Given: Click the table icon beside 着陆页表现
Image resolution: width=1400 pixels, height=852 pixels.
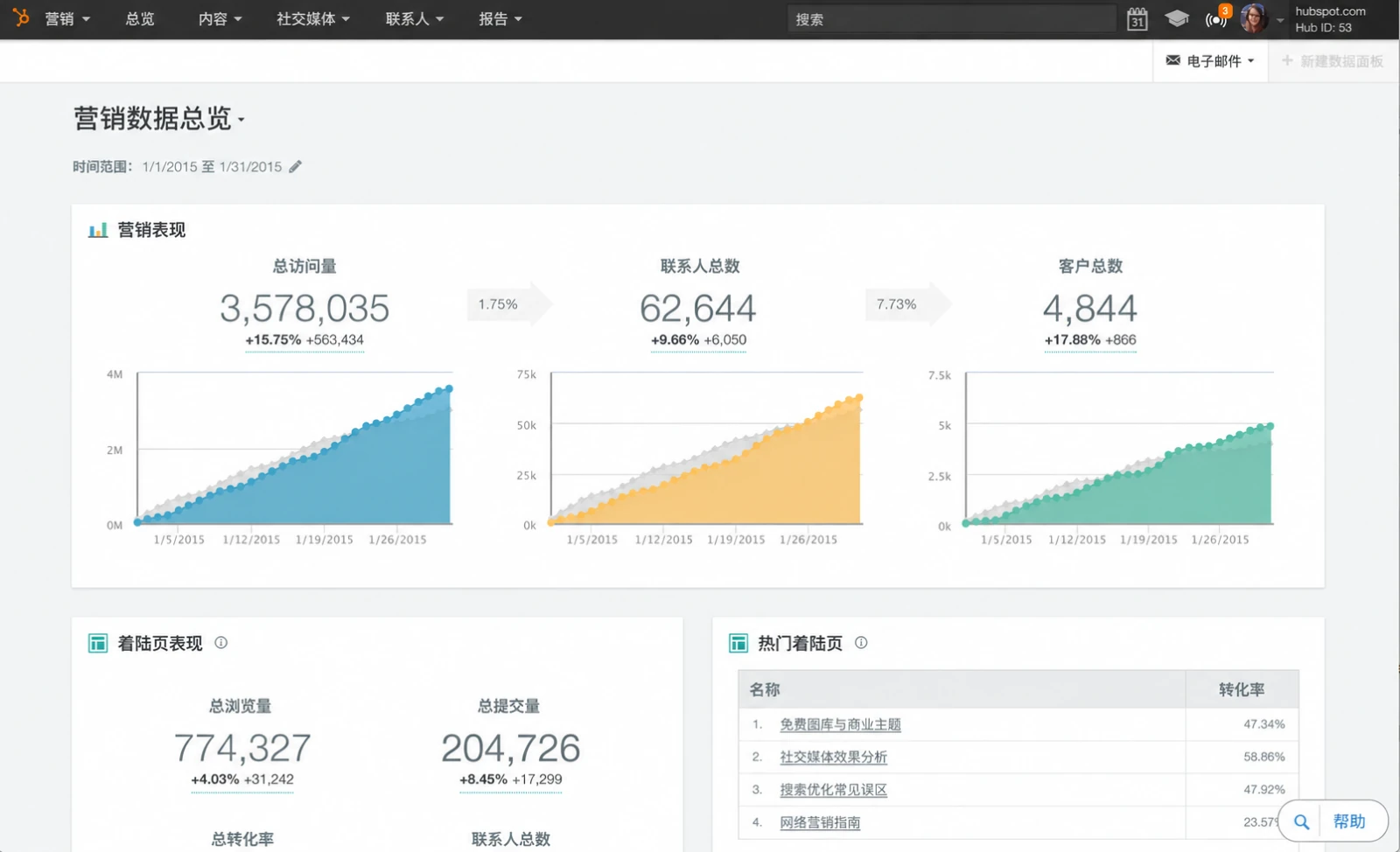Looking at the screenshot, I should [x=98, y=644].
